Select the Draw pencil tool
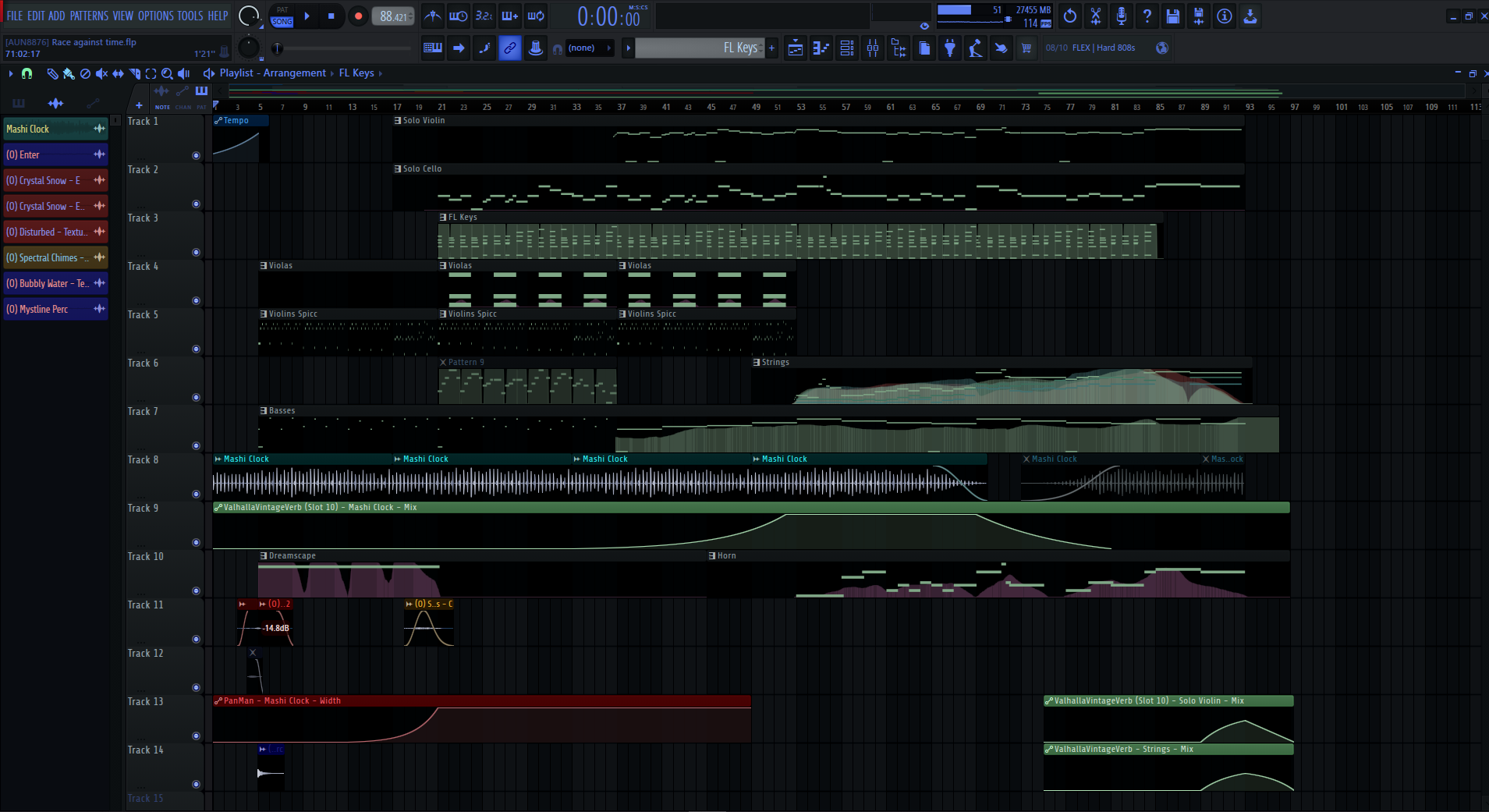The image size is (1489, 812). (52, 73)
